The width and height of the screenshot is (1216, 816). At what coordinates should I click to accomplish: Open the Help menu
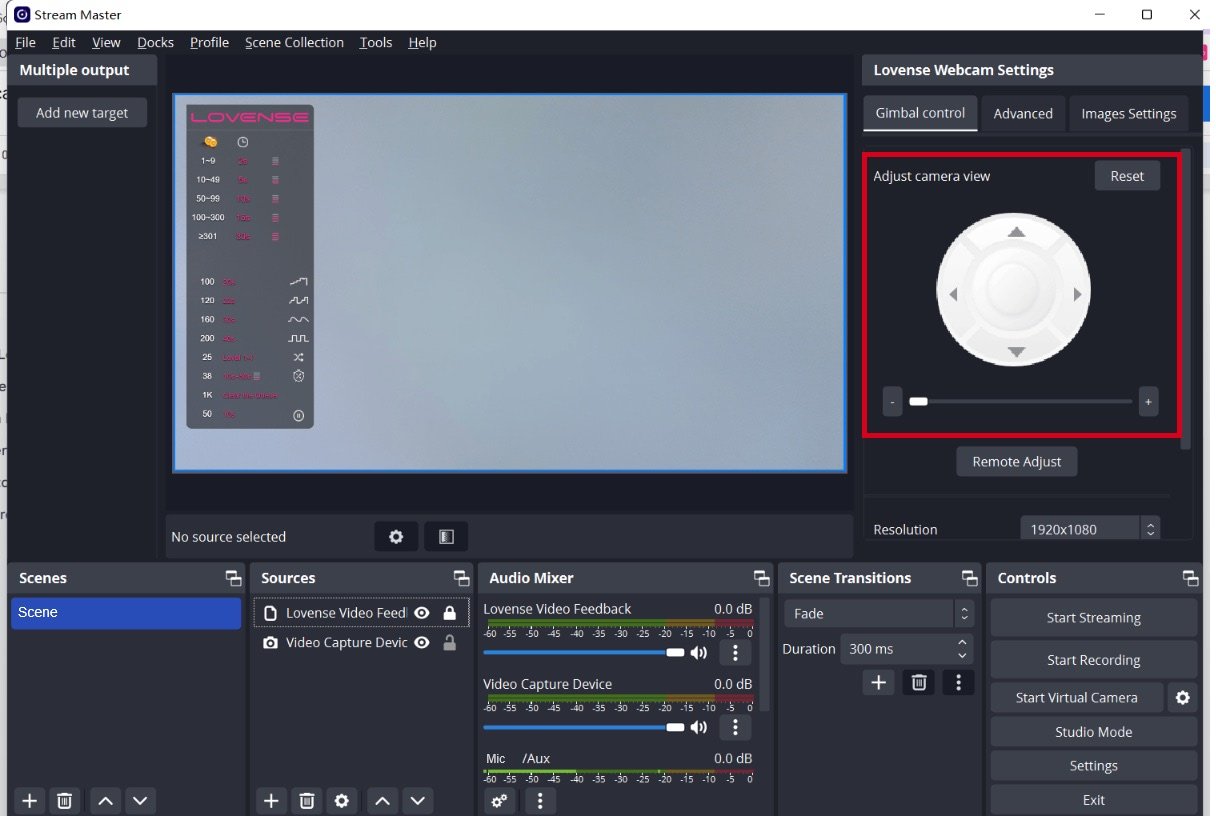(x=422, y=42)
